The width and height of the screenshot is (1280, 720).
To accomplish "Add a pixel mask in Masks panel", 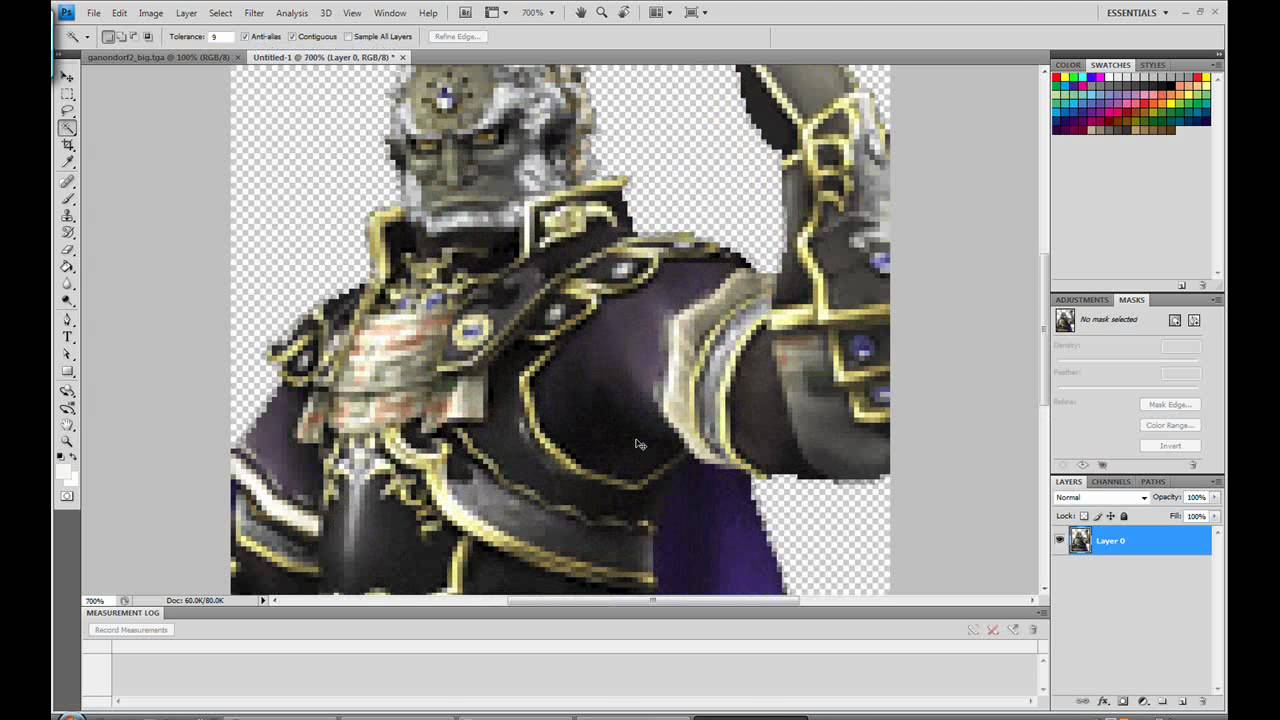I will [x=1175, y=320].
